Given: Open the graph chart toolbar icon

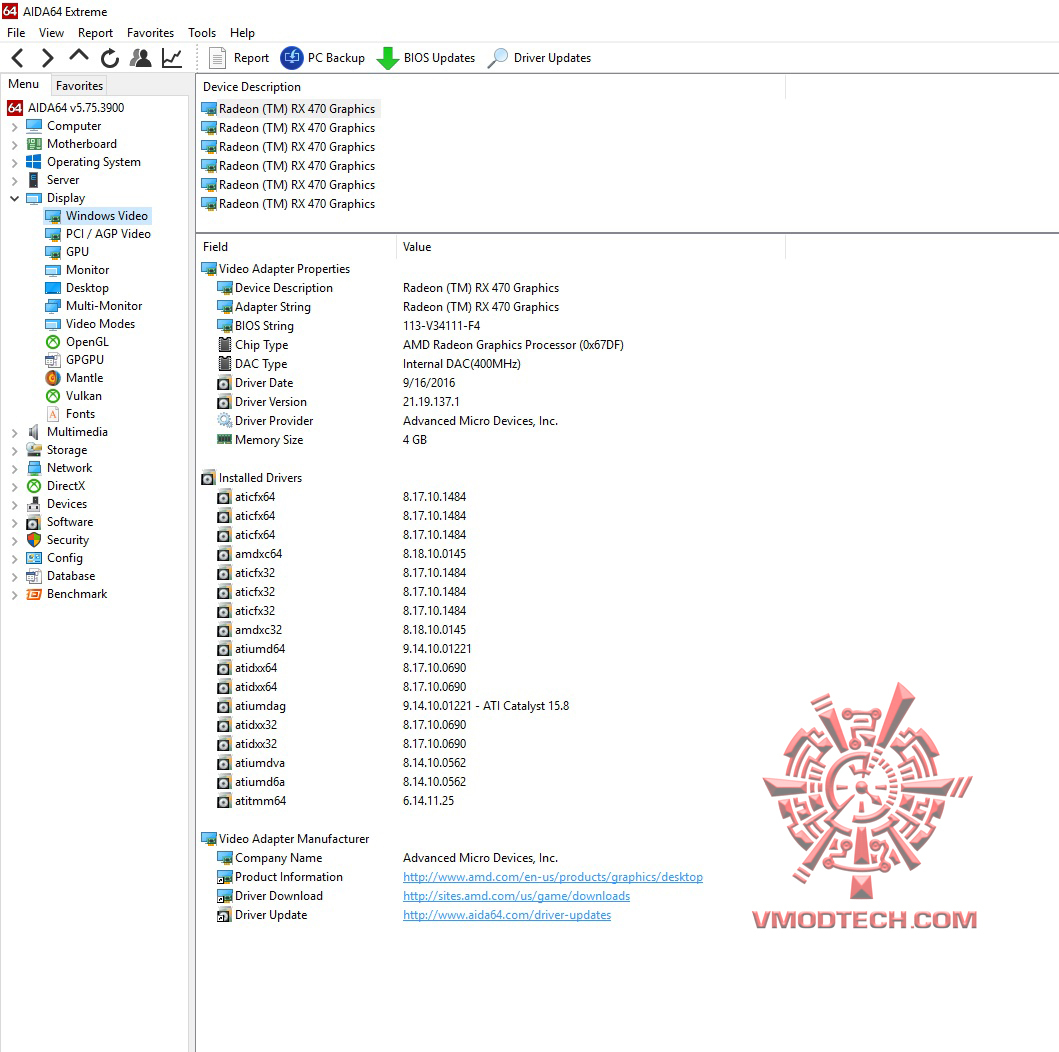Looking at the screenshot, I should 172,58.
